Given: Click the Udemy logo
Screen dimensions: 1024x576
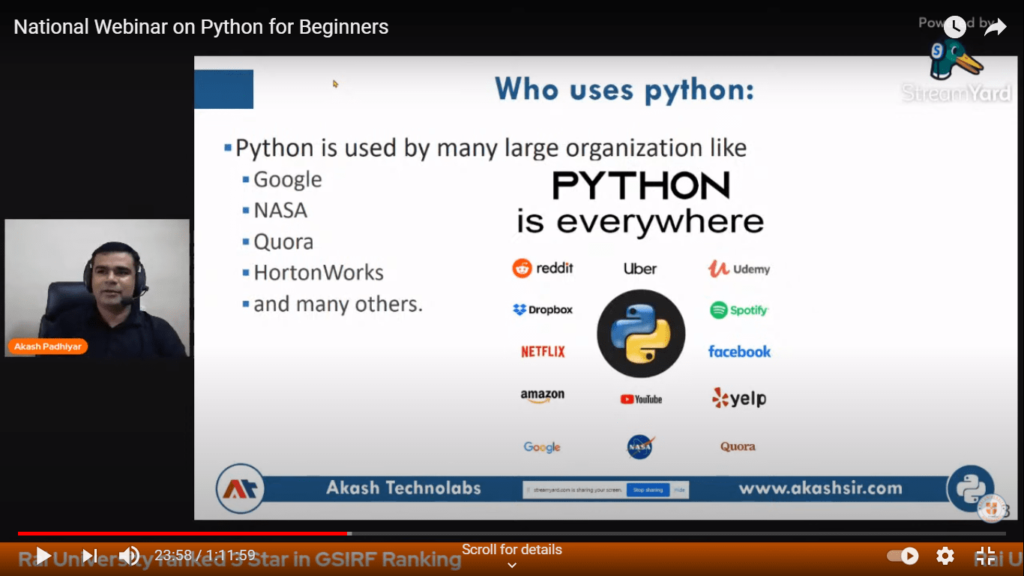Looking at the screenshot, I should tap(739, 268).
